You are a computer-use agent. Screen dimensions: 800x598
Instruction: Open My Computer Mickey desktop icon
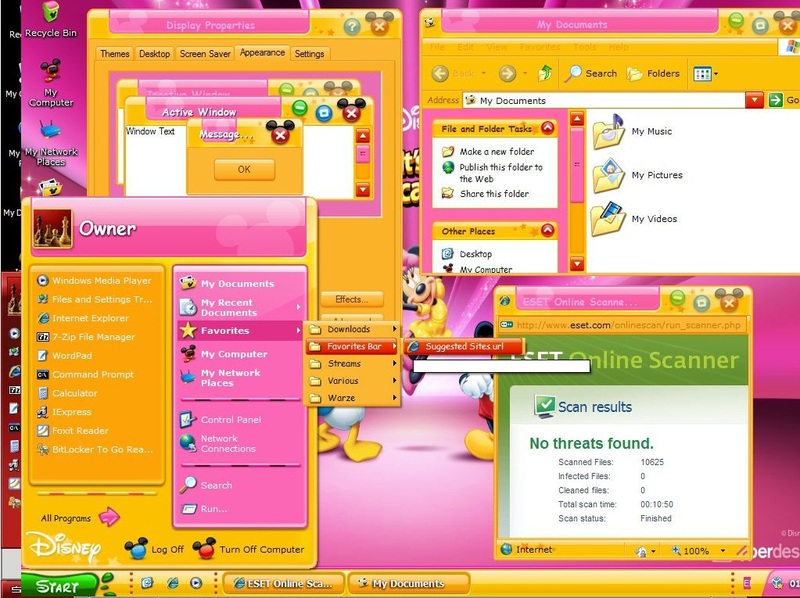click(51, 83)
